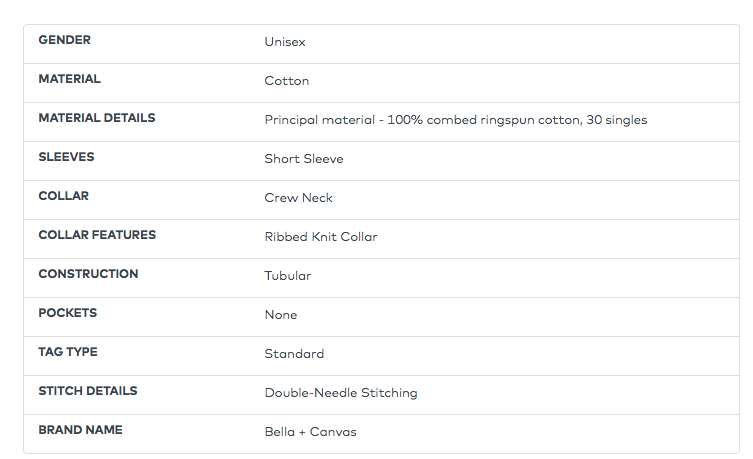Click the SLEEVES row label

click(x=66, y=157)
